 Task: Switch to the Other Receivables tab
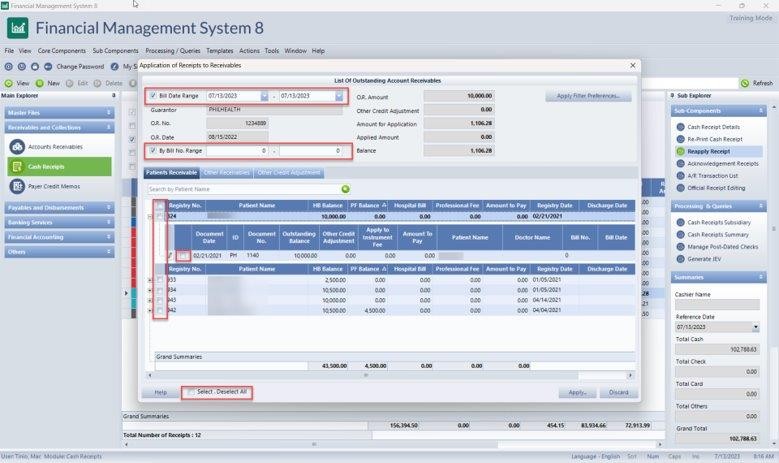pyautogui.click(x=227, y=173)
